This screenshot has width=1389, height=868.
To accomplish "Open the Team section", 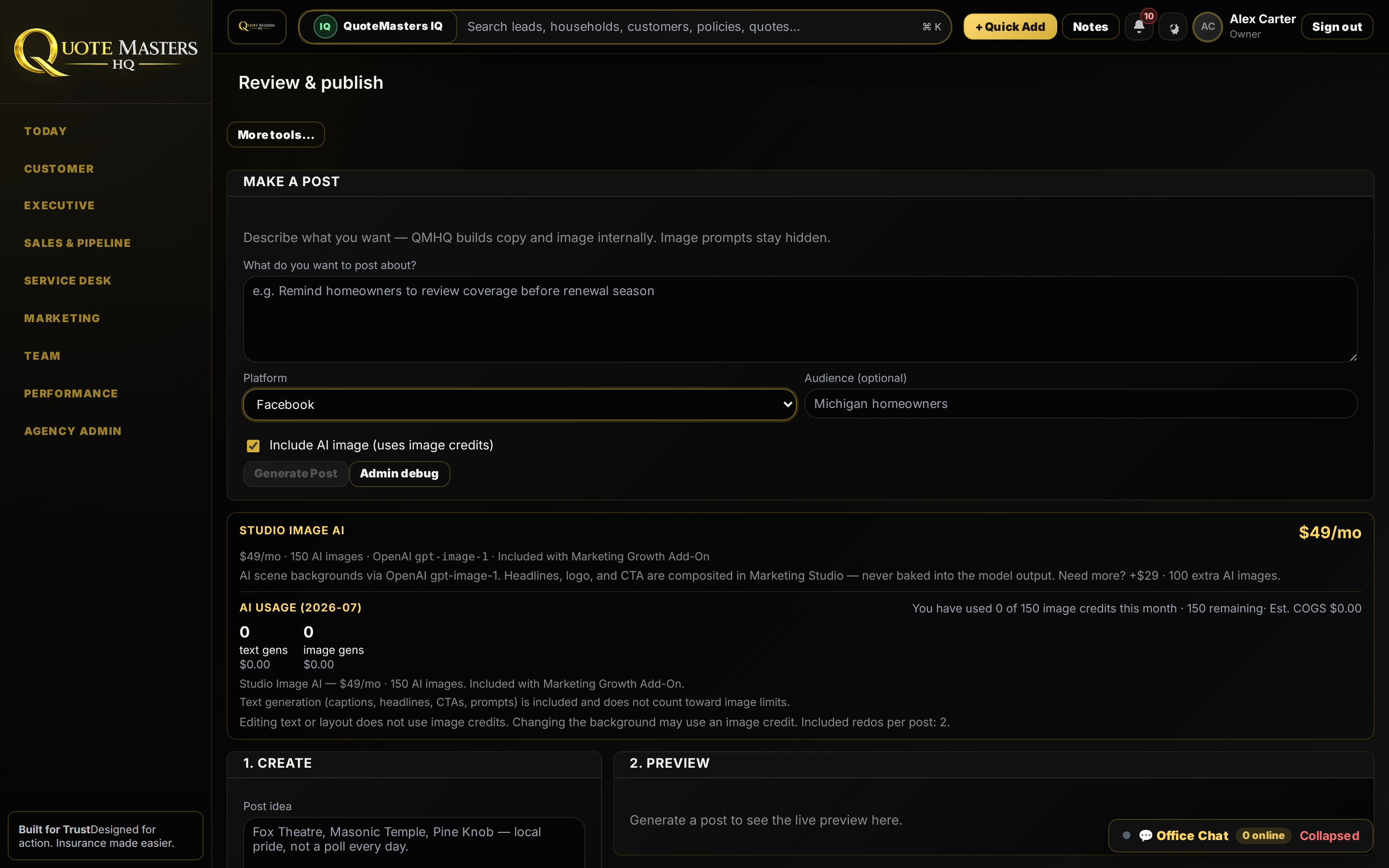I will point(42,356).
